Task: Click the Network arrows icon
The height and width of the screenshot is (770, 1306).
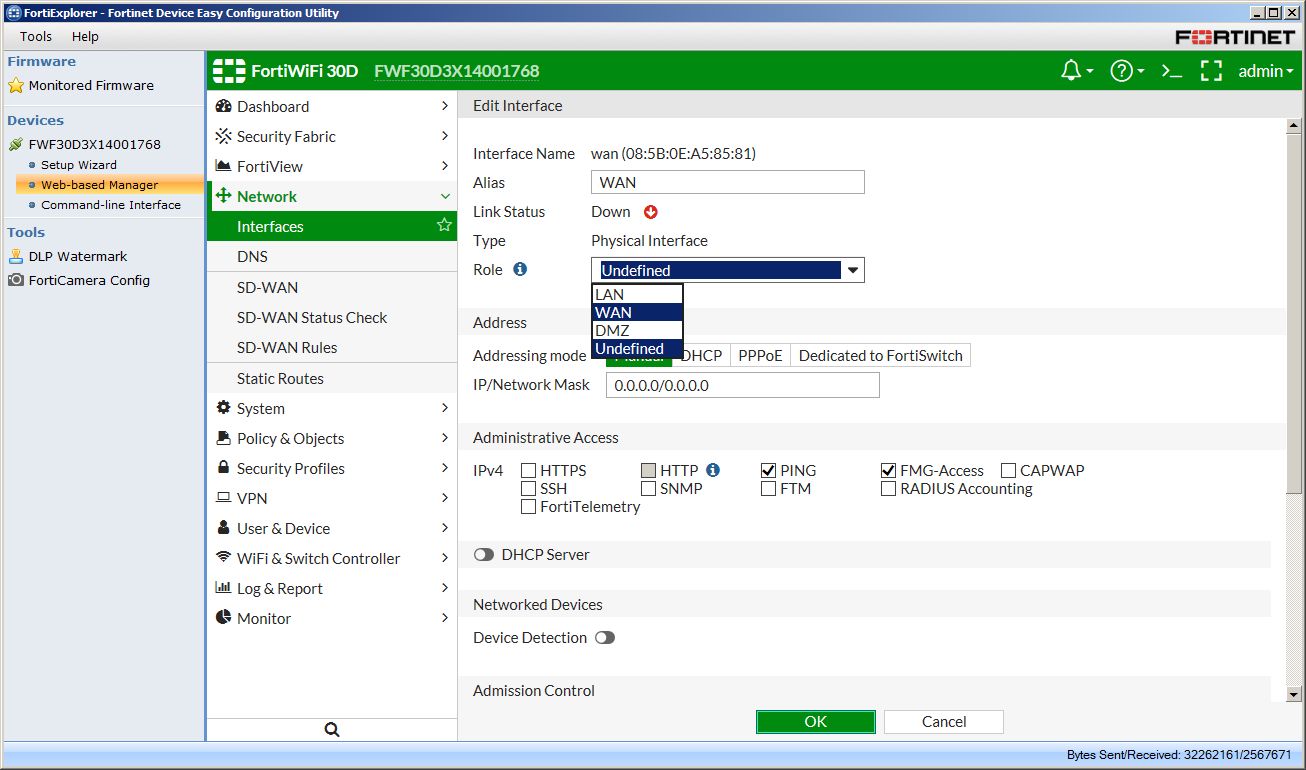Action: [x=224, y=196]
